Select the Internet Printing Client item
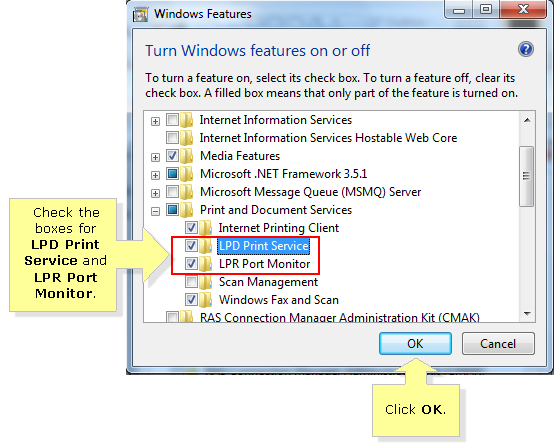Viewport: 555px width, 446px height. 279,228
